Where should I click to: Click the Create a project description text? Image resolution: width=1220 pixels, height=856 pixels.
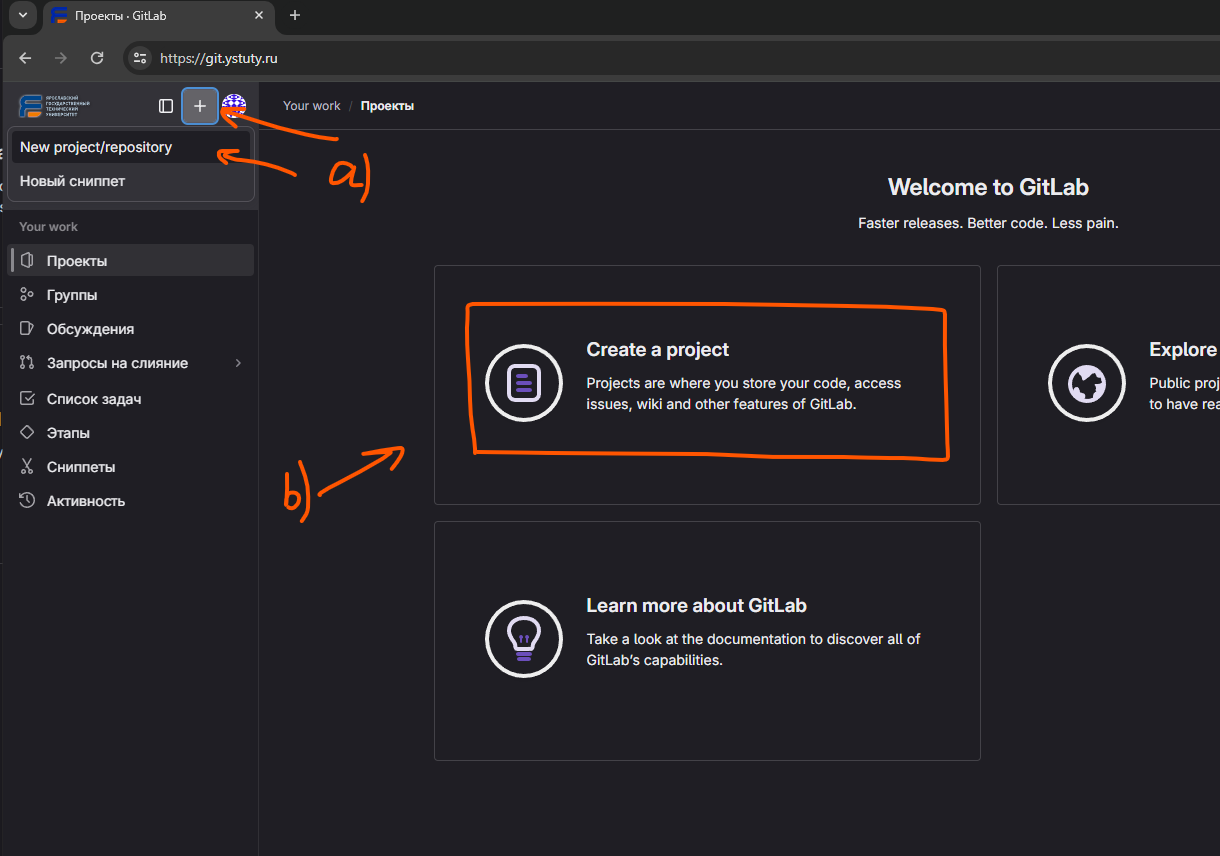point(744,394)
